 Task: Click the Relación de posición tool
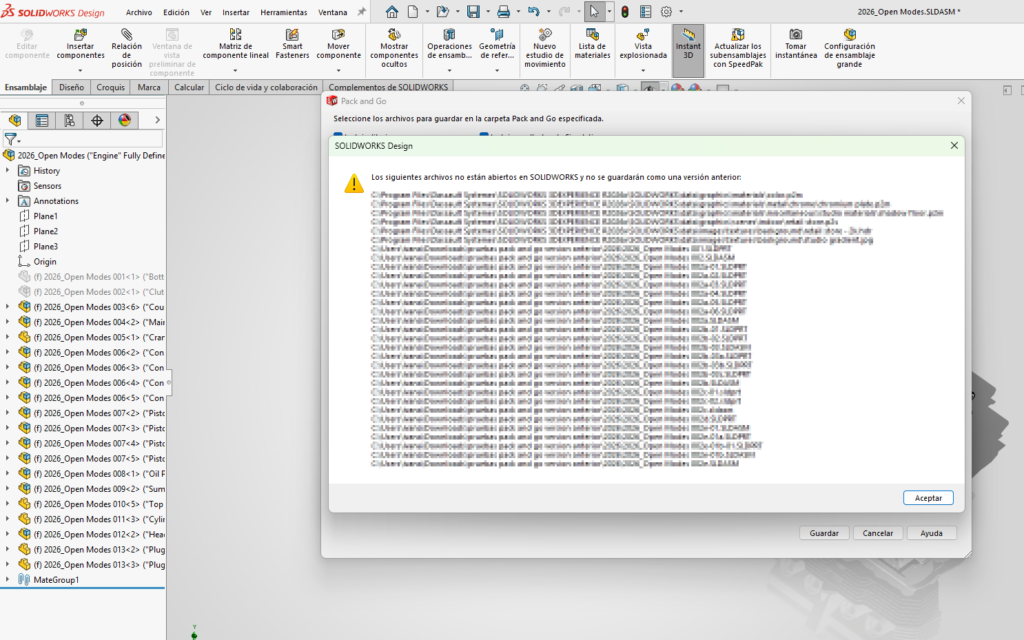(127, 50)
